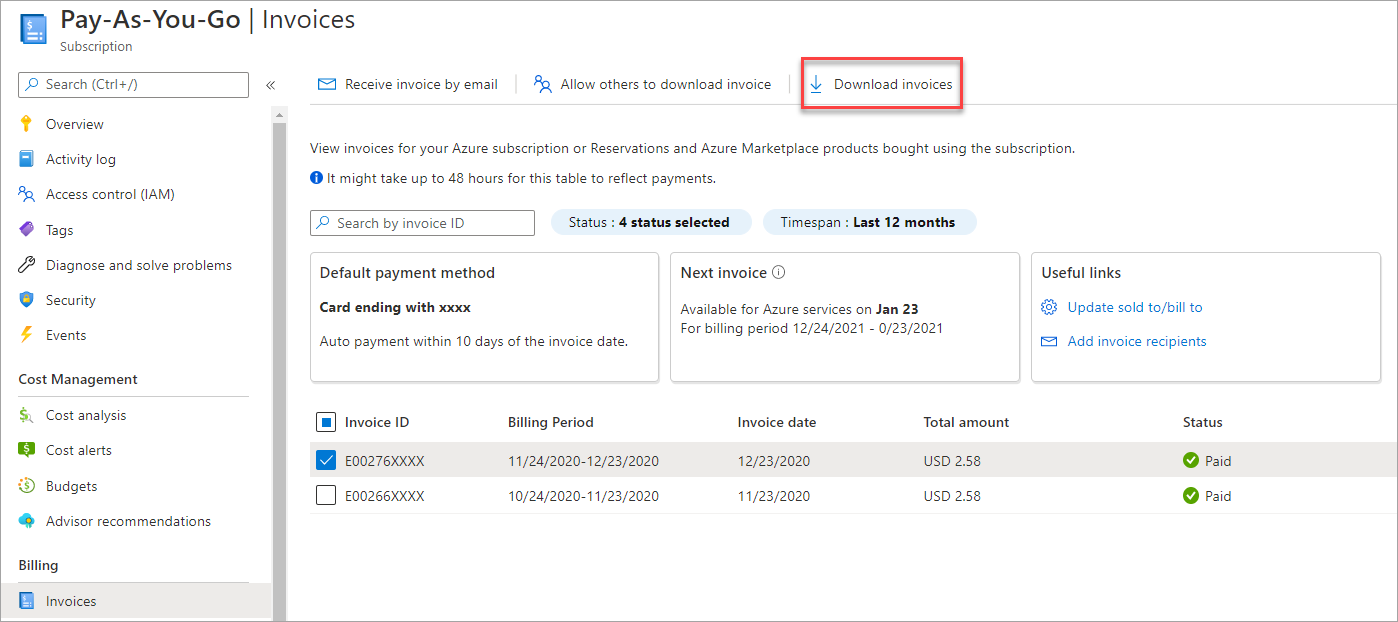Image resolution: width=1398 pixels, height=622 pixels.
Task: Click the Add invoice recipients link
Action: coord(1136,341)
